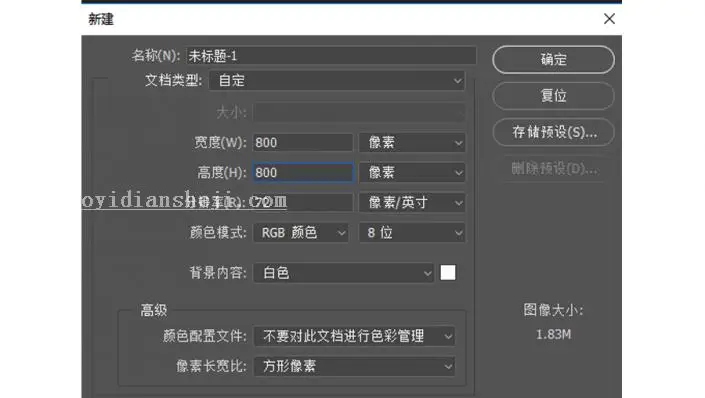Image resolution: width=705 pixels, height=398 pixels.
Task: Click the 新建 dialog title
Action: pyautogui.click(x=101, y=19)
